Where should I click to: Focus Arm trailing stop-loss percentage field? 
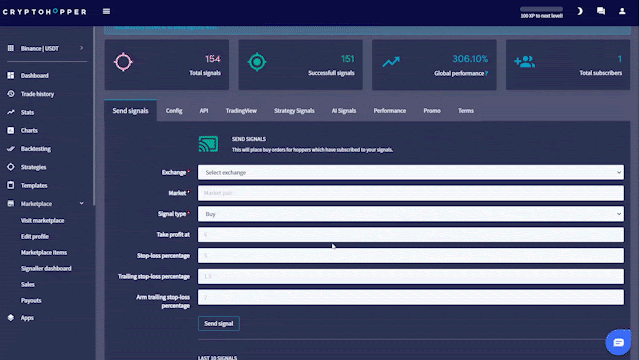[x=411, y=297]
